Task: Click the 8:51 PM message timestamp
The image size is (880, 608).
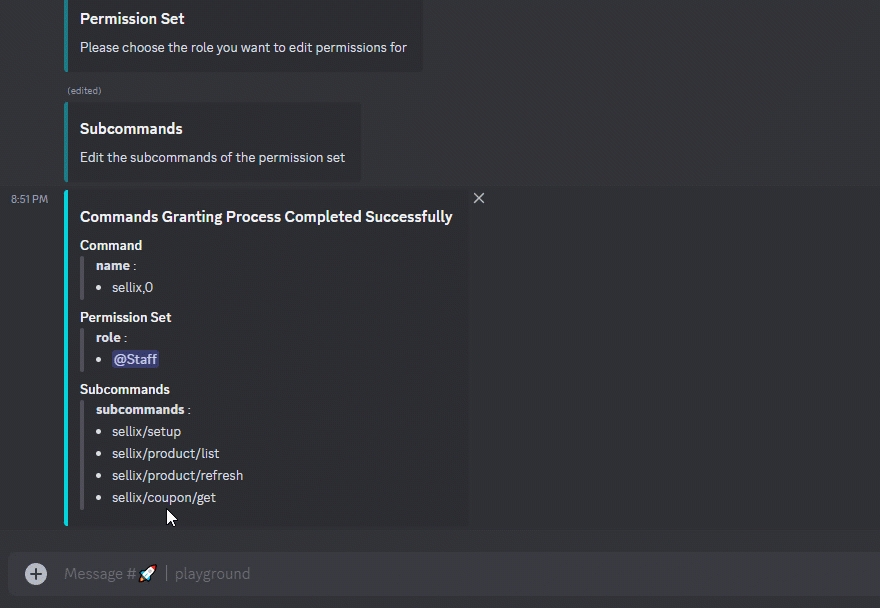Action: click(29, 199)
